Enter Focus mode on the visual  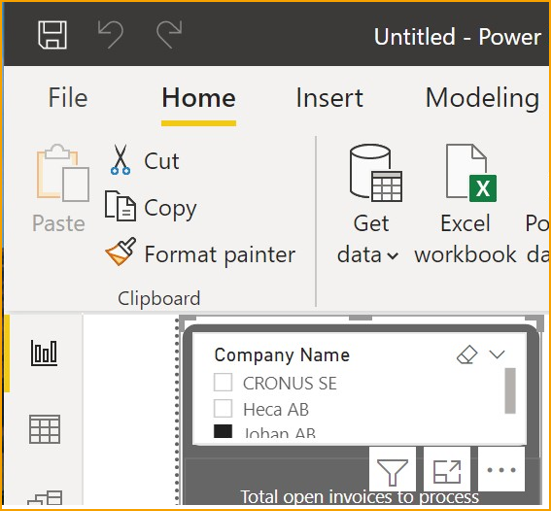(447, 470)
